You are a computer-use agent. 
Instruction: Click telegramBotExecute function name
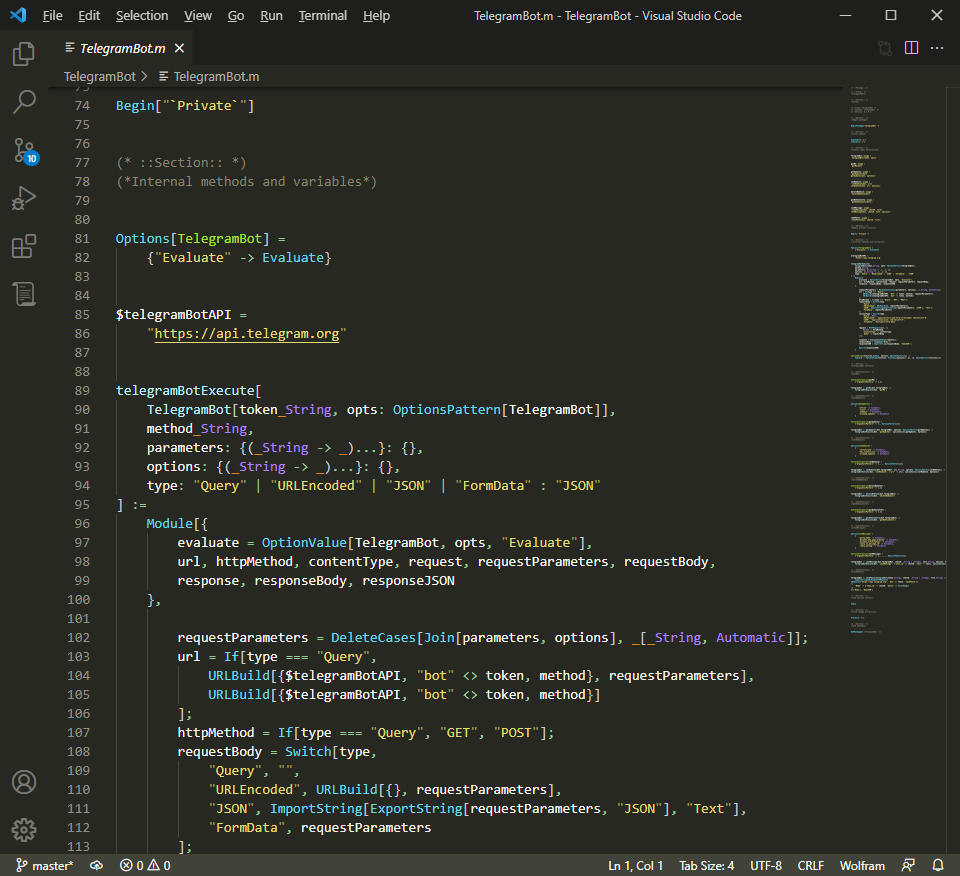[185, 391]
